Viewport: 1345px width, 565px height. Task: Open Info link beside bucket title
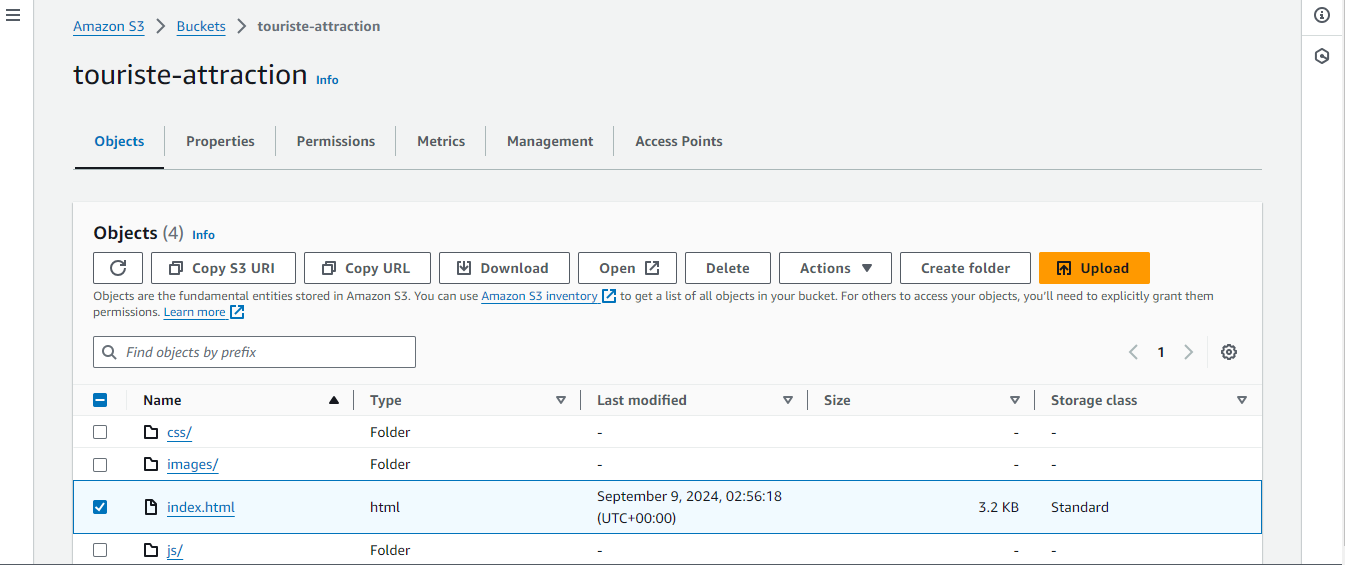pos(327,79)
